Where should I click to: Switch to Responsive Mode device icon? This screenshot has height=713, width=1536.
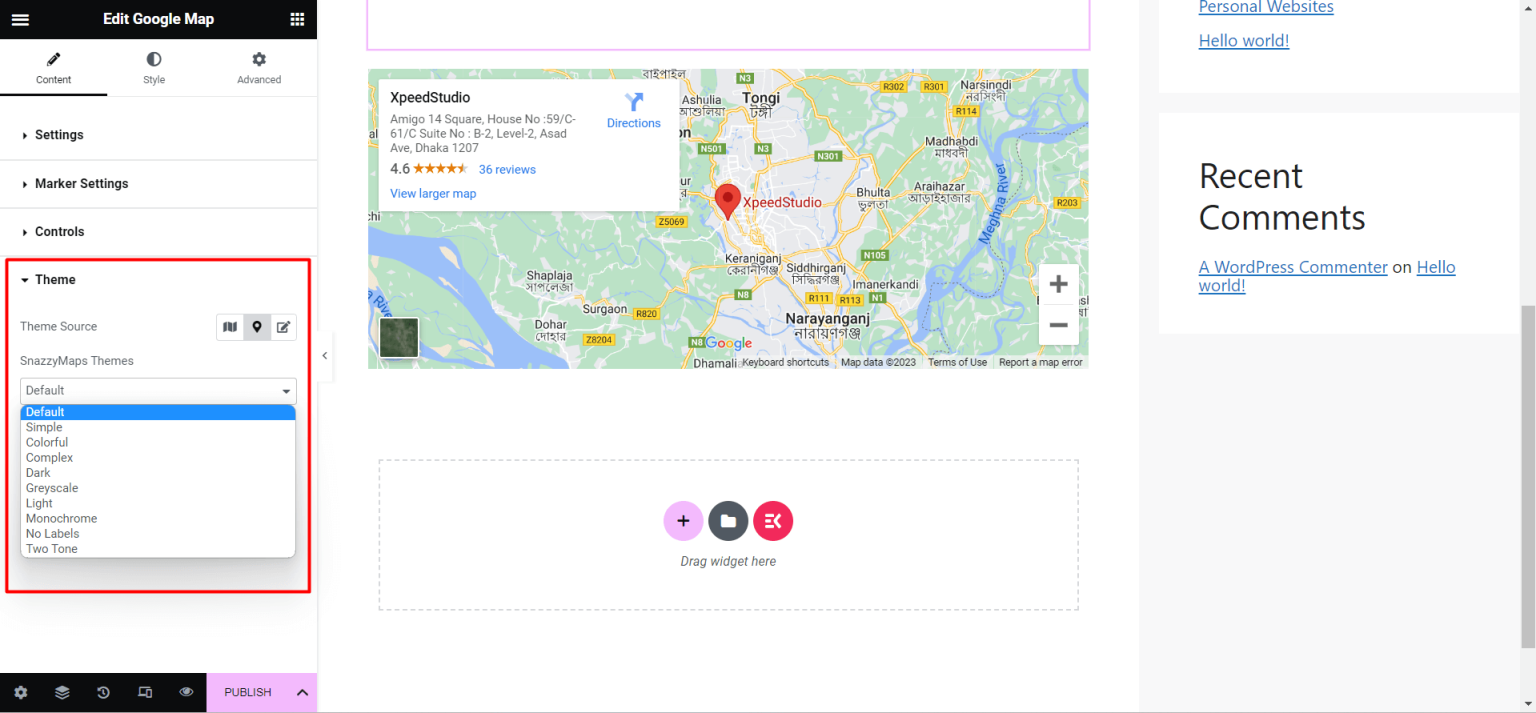click(145, 692)
